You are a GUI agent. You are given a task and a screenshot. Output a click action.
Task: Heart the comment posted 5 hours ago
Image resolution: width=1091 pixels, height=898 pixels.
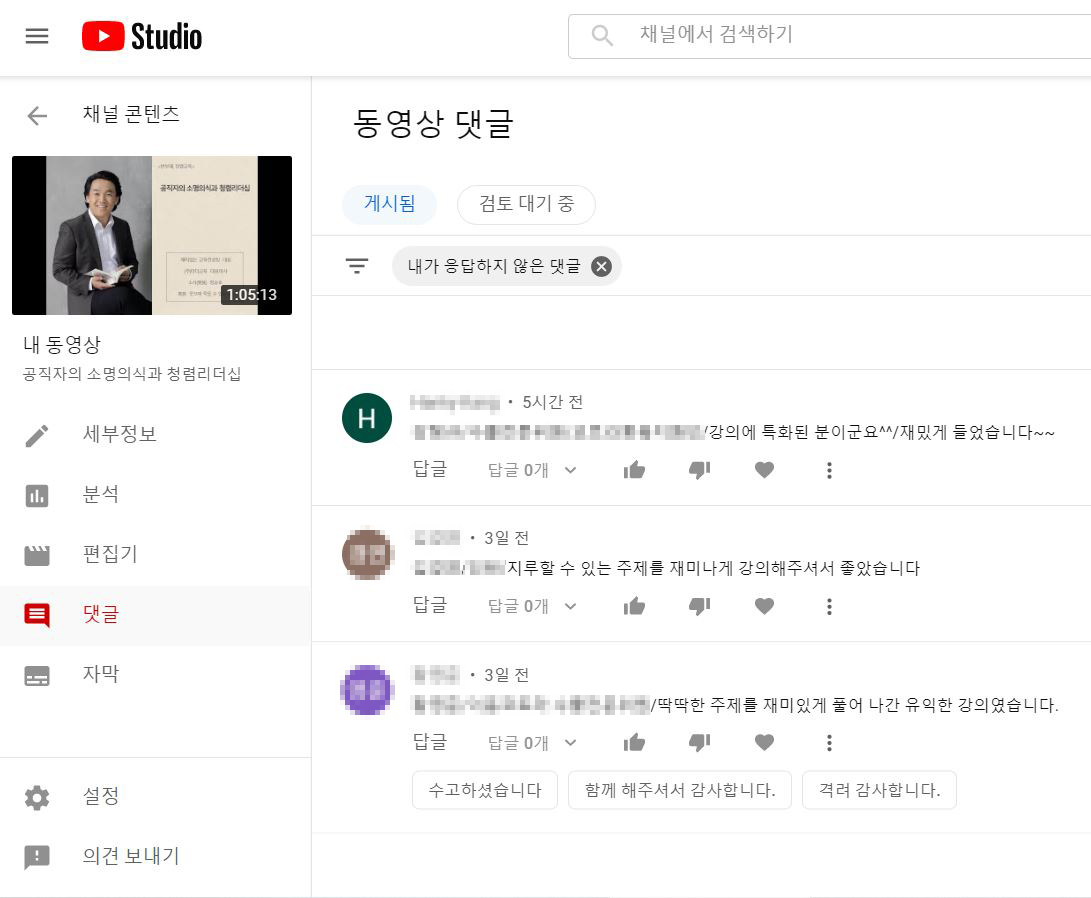[764, 470]
